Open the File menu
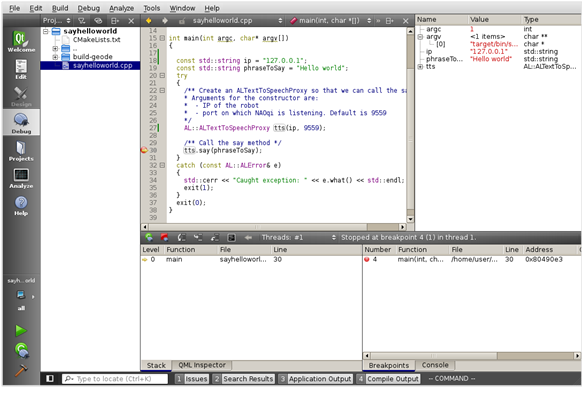The width and height of the screenshot is (582, 395). point(15,8)
